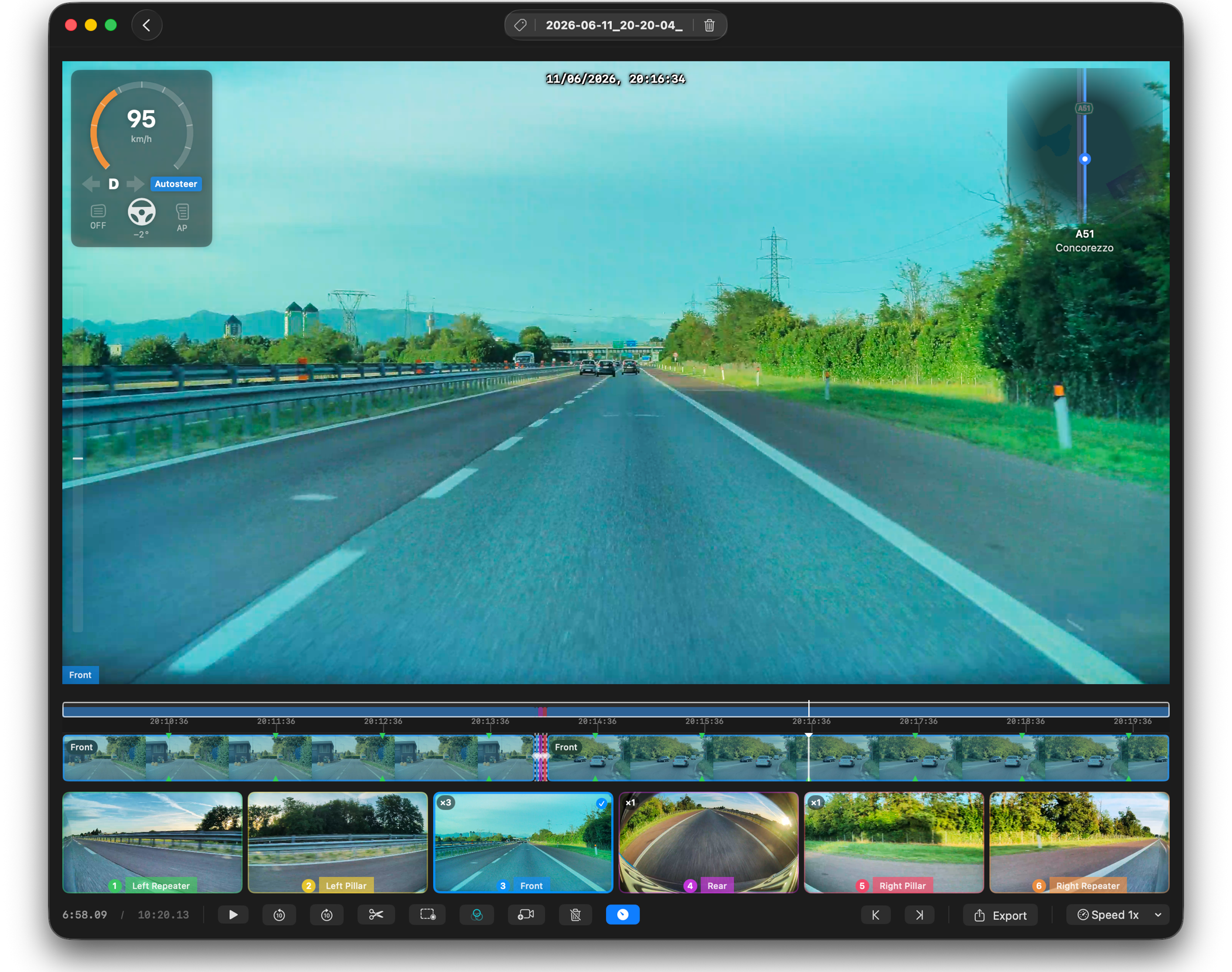The width and height of the screenshot is (1232, 972).
Task: Click the x1 badge on Right Pillar thumbnail
Action: click(816, 803)
